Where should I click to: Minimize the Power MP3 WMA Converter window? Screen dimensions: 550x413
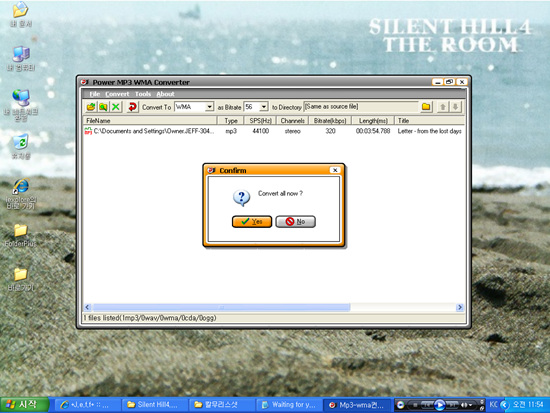click(437, 82)
